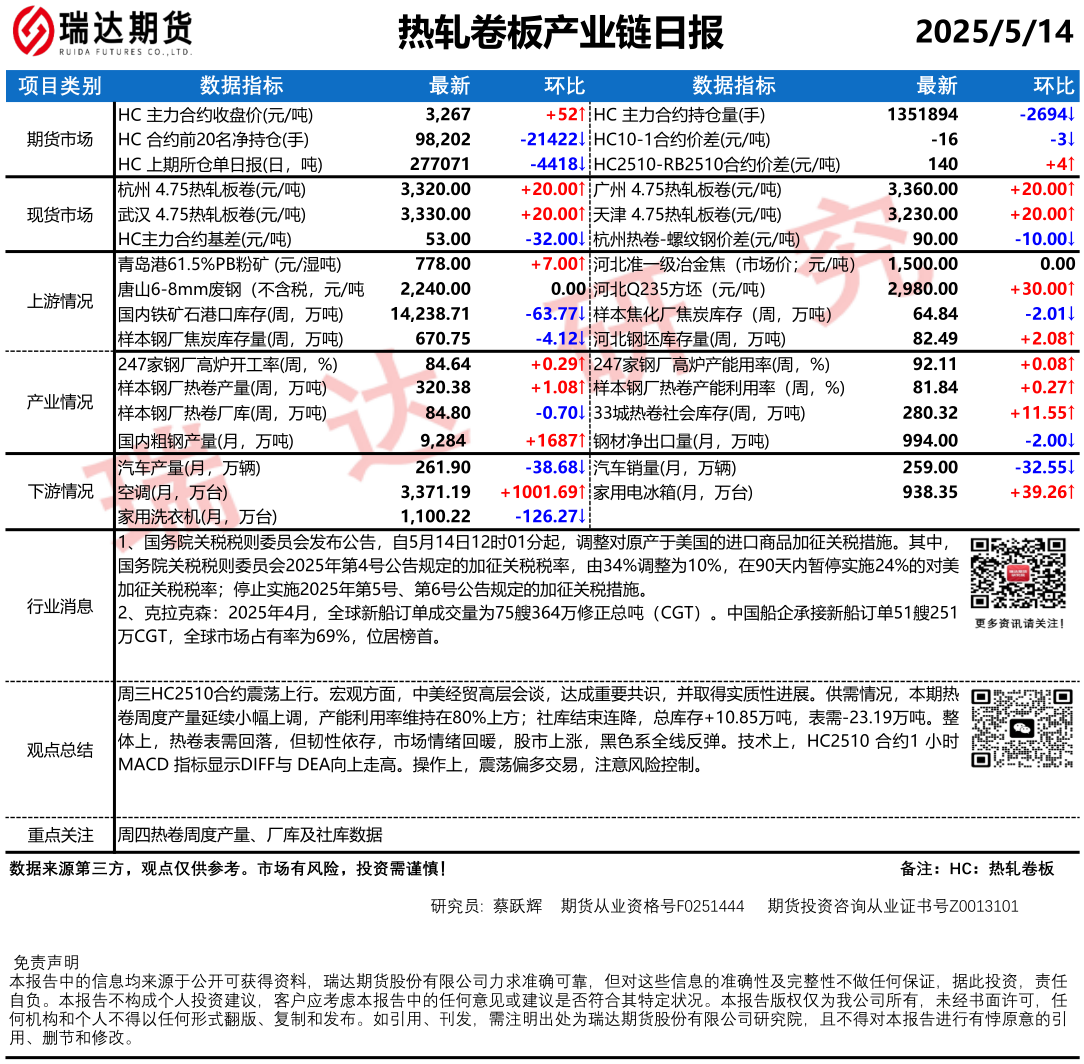The image size is (1084, 1064).
Task: Open the 行业消息 section label
Action: click(x=60, y=606)
